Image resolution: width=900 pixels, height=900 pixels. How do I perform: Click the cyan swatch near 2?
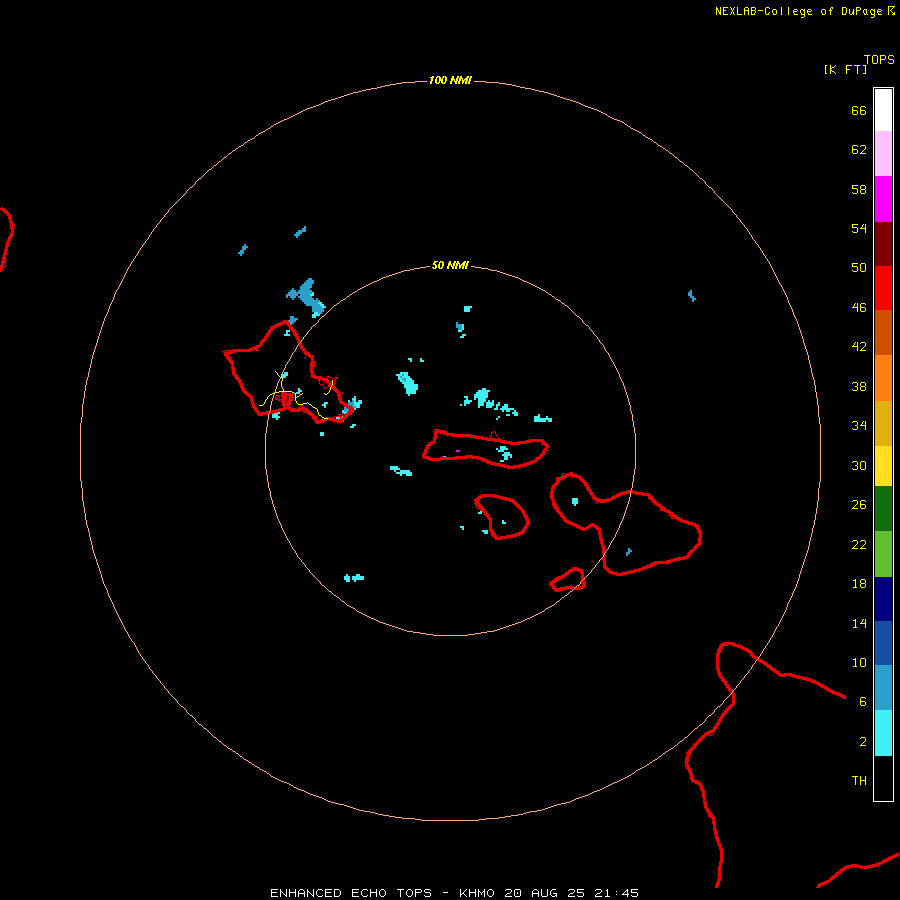[883, 733]
